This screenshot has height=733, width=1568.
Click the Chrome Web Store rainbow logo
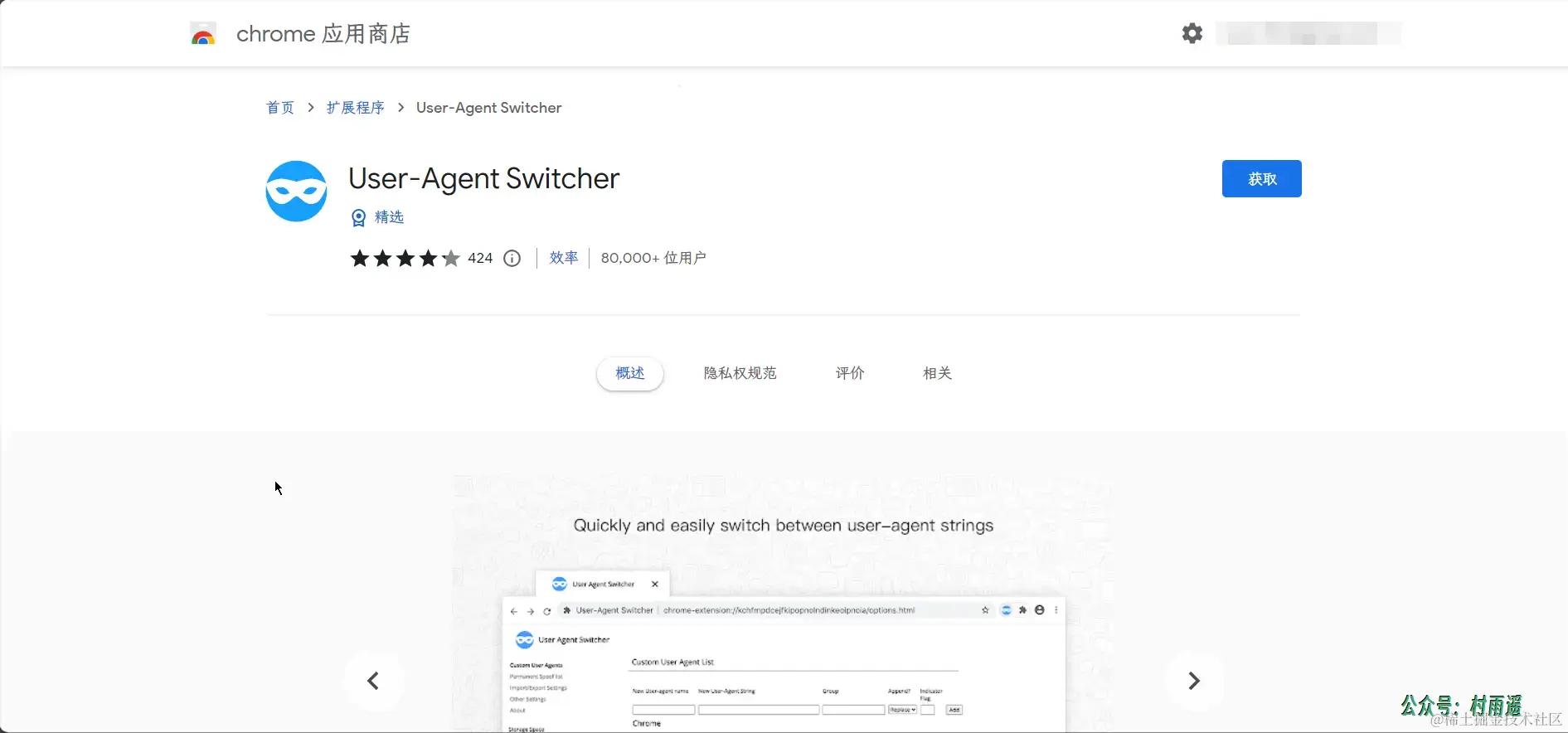coord(203,34)
